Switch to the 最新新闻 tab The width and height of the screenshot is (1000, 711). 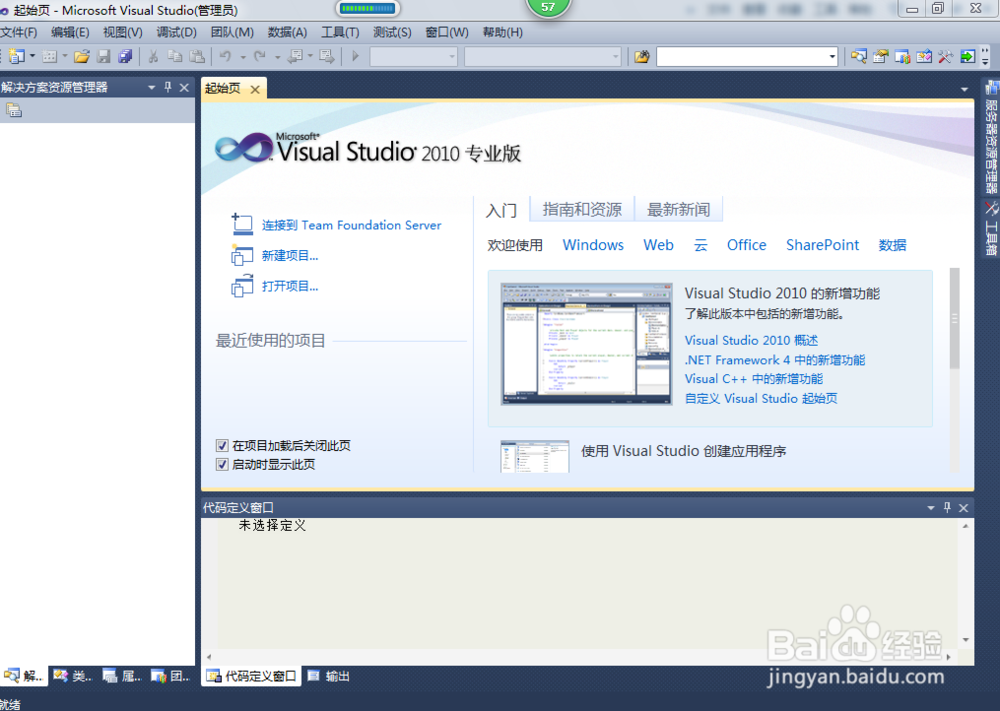click(x=679, y=210)
